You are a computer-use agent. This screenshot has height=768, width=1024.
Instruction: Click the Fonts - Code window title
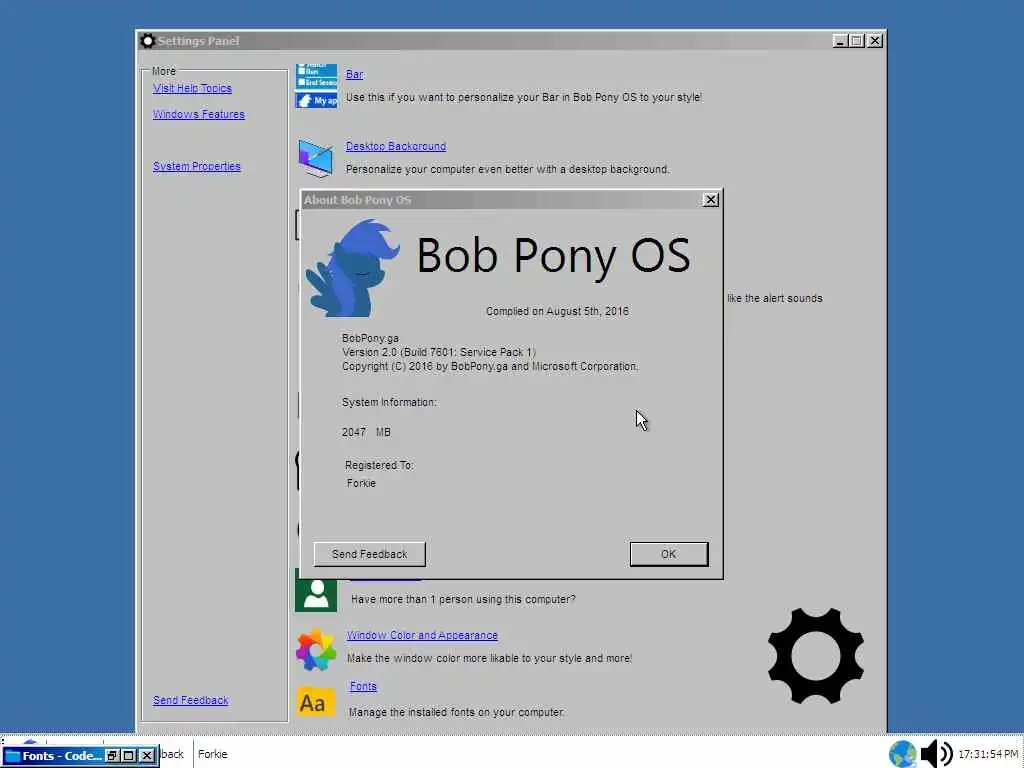pyautogui.click(x=62, y=756)
